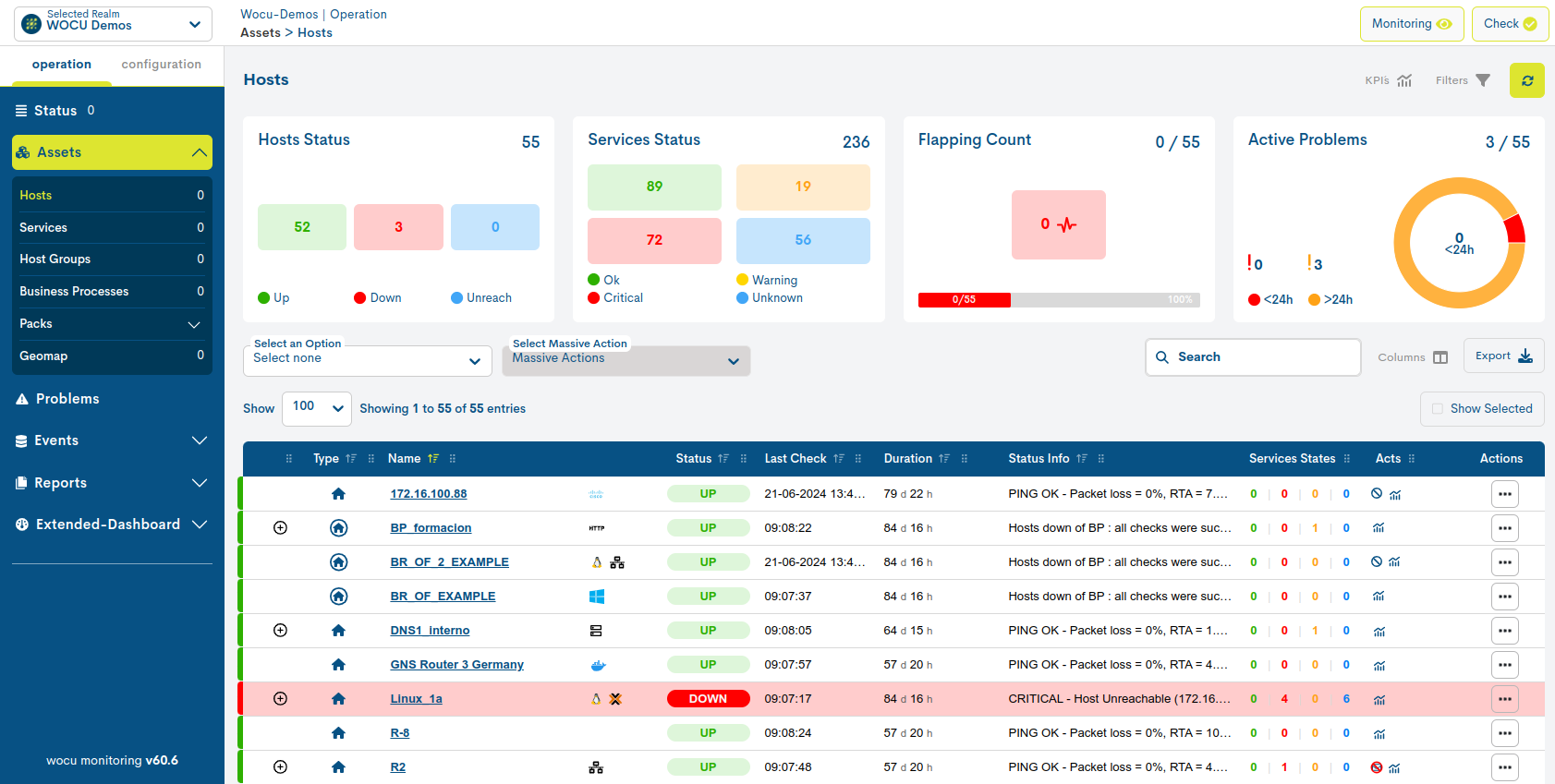Click the network icon in R2 row
The image size is (1555, 784).
click(596, 767)
